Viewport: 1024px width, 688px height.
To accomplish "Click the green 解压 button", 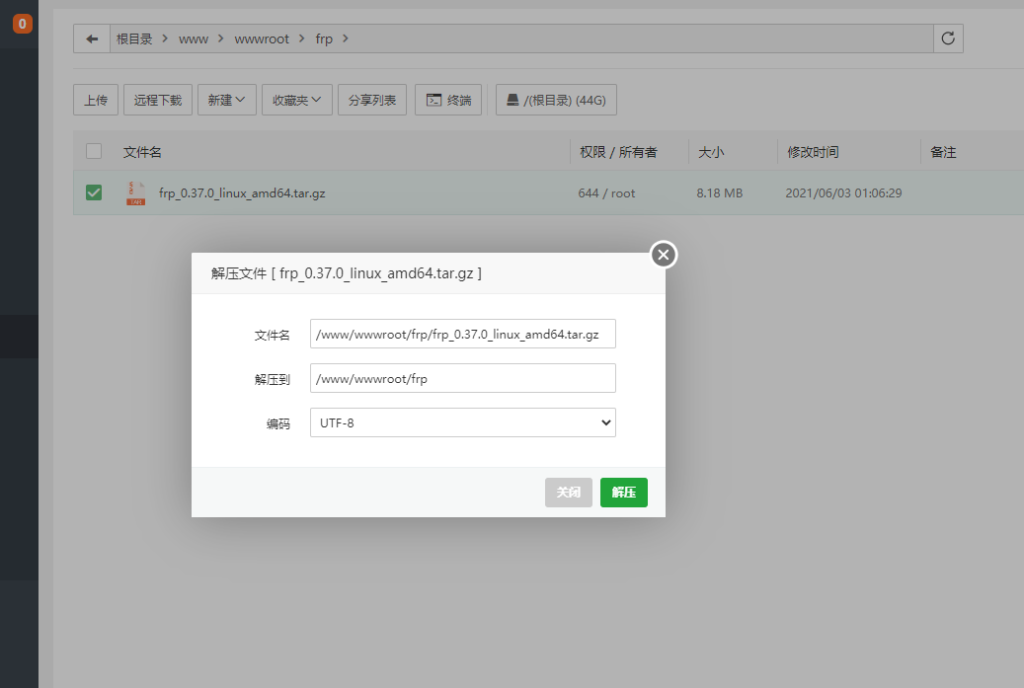I will click(x=623, y=492).
